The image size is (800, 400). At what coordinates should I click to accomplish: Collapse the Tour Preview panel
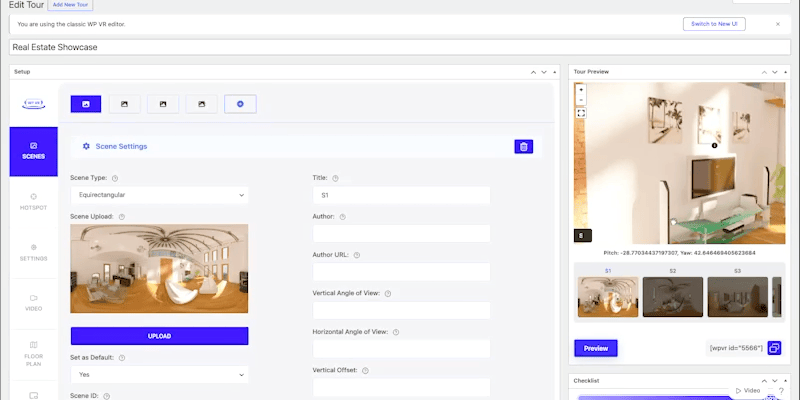tap(786, 72)
